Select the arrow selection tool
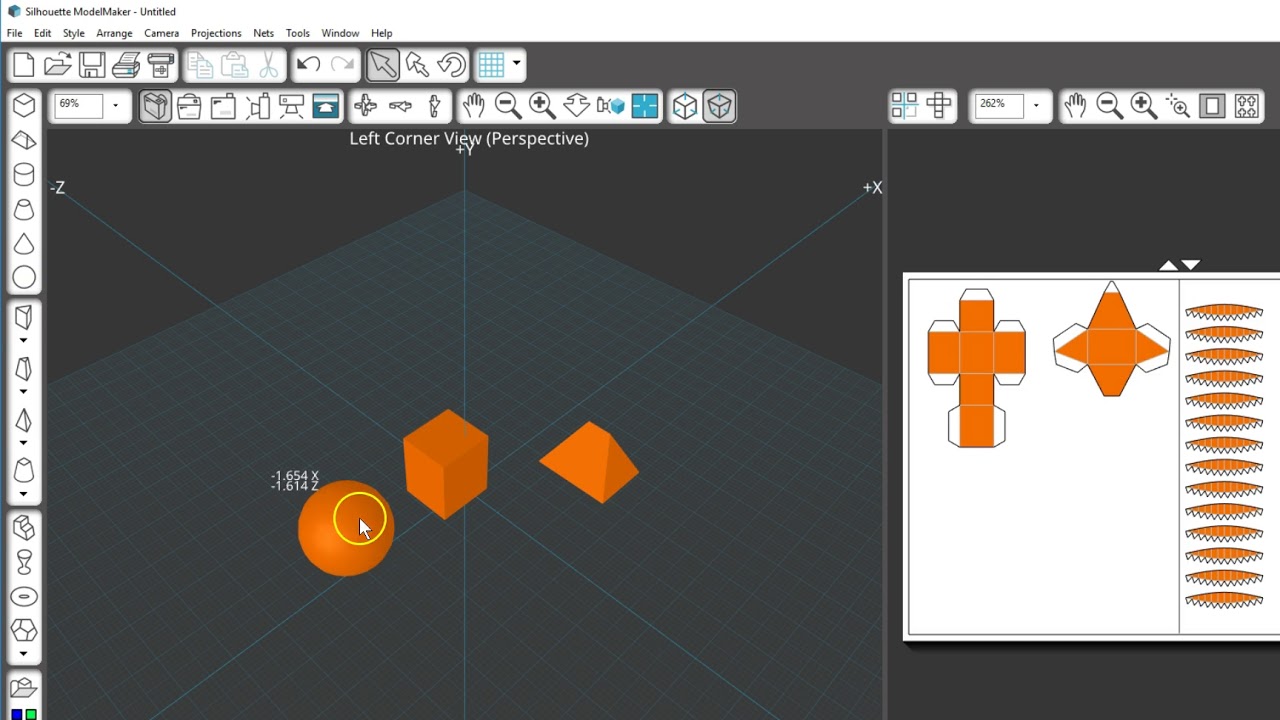This screenshot has width=1280, height=720. coord(382,65)
